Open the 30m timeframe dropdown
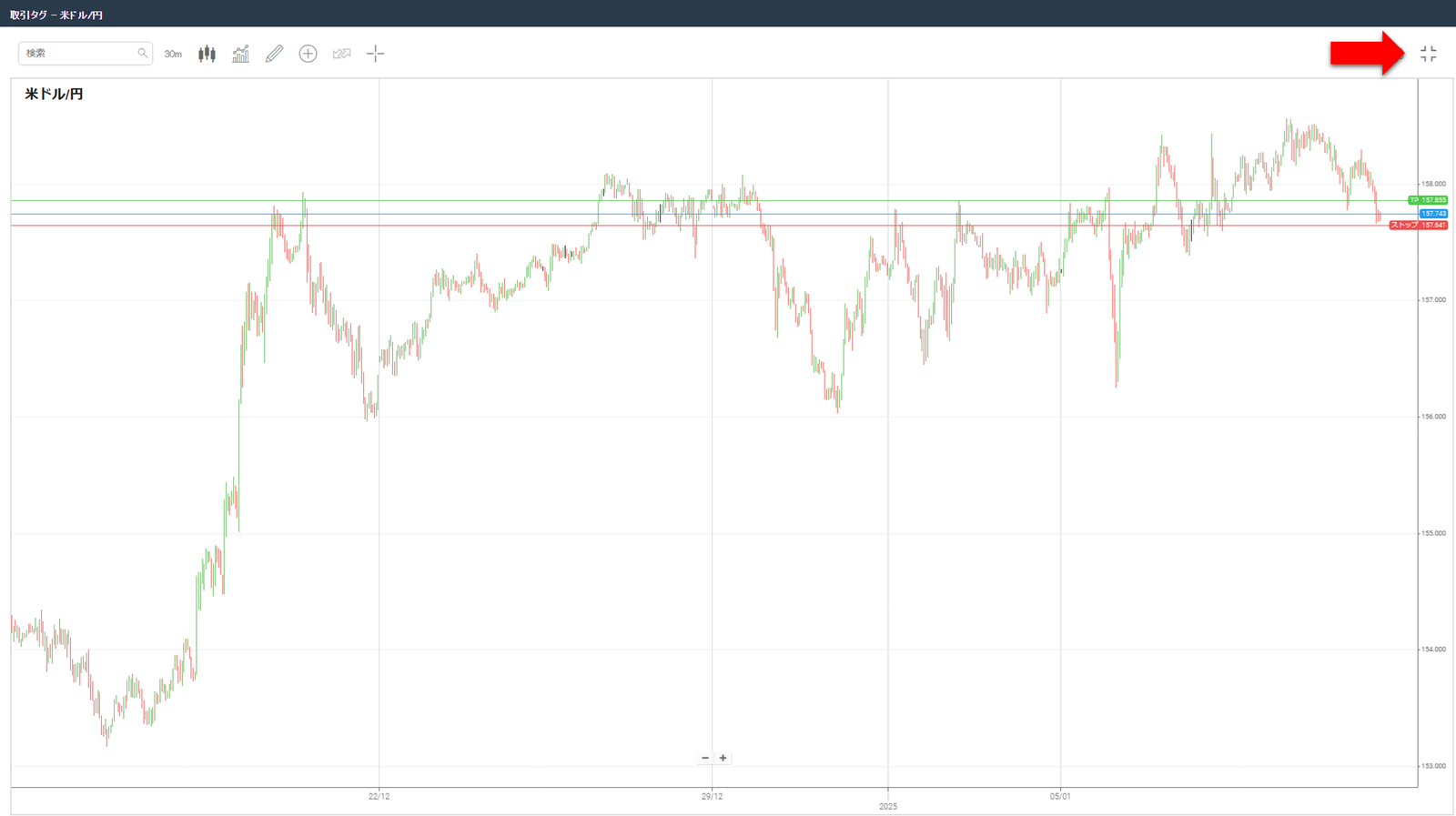The image size is (1456, 816). pos(173,54)
